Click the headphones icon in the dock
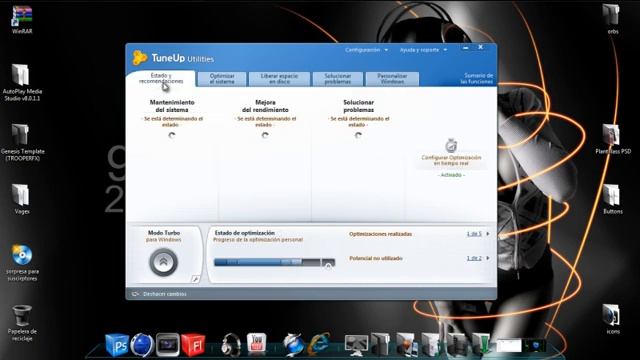Viewport: 640px width, 360px height. [x=231, y=344]
